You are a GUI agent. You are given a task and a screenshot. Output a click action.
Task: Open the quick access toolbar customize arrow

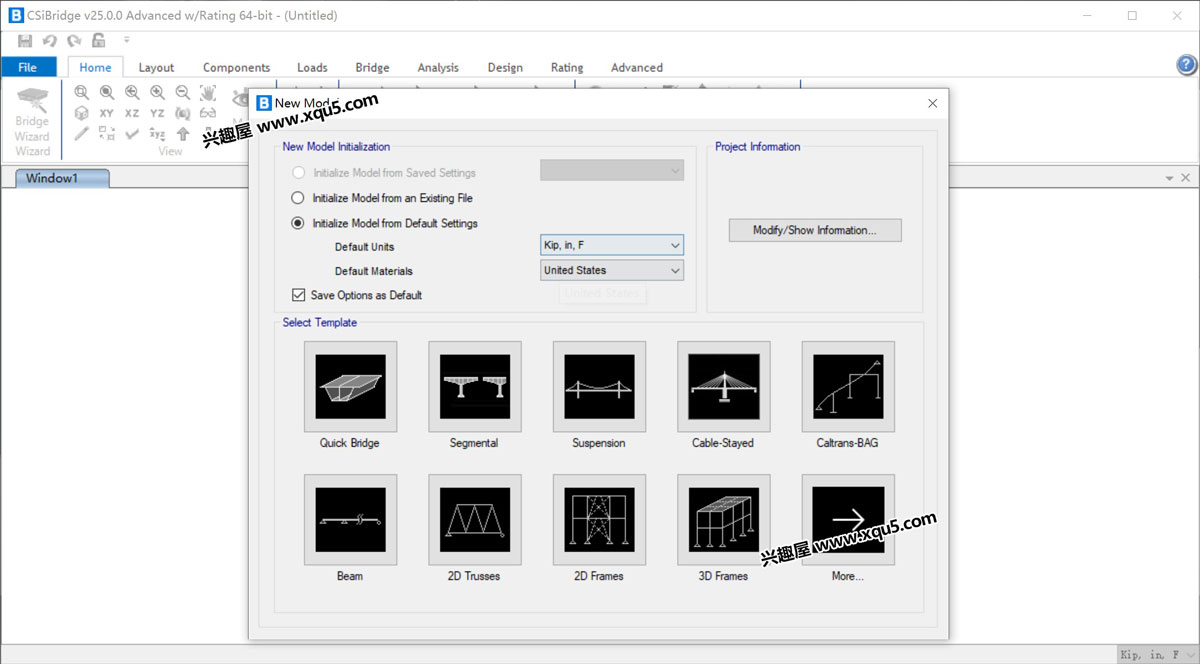coord(126,41)
